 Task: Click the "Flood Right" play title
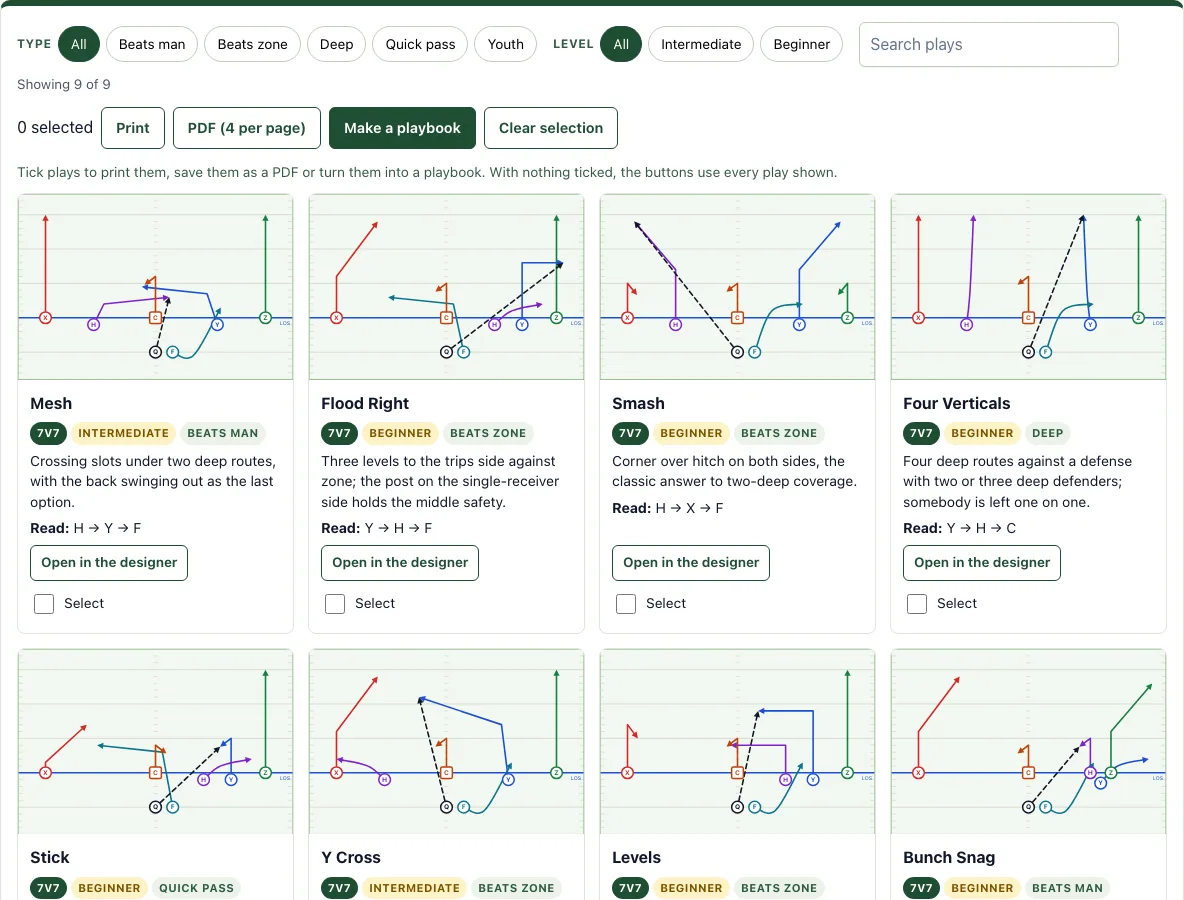coord(365,404)
